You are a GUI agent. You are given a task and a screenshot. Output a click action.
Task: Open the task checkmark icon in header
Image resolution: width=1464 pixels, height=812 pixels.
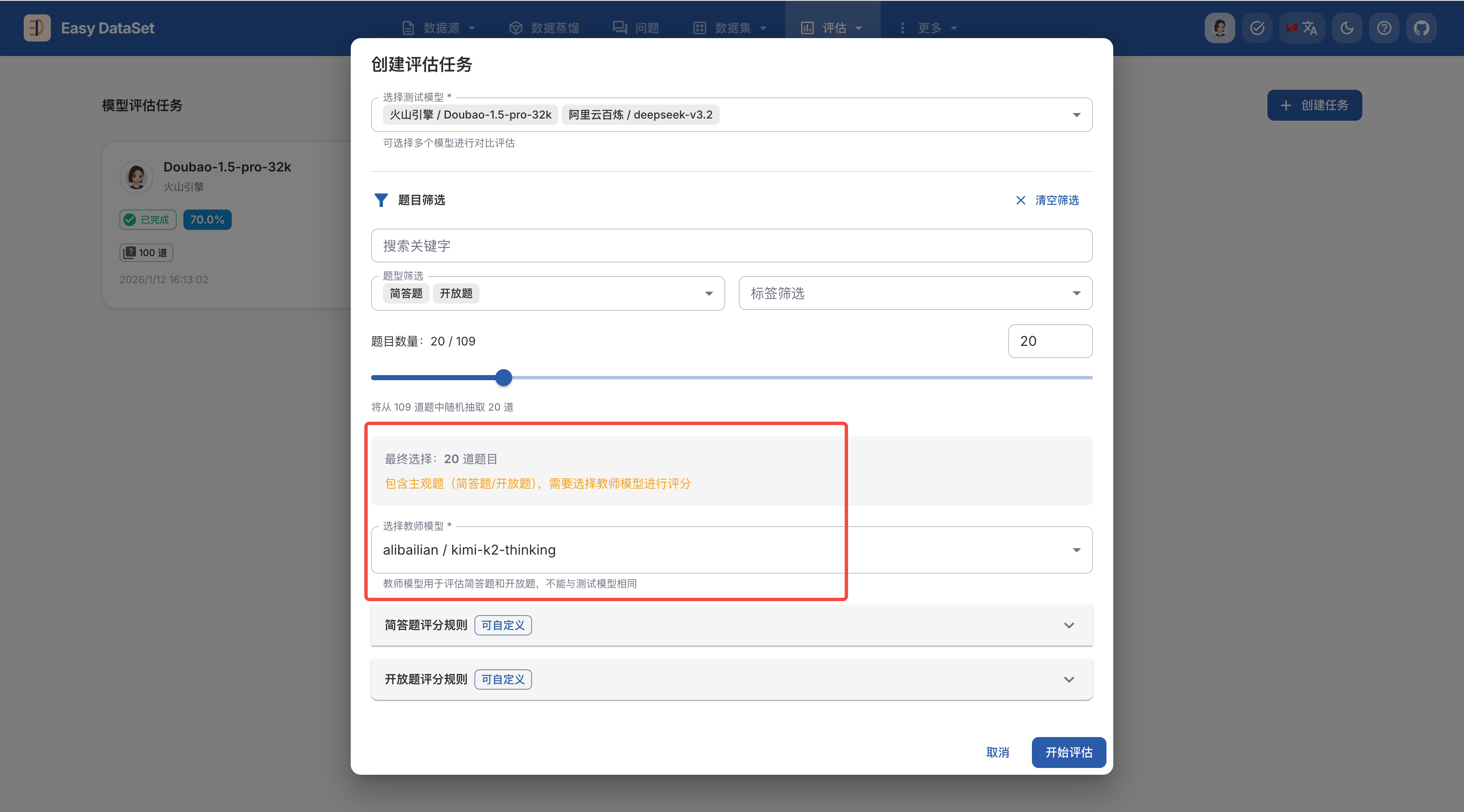tap(1256, 28)
